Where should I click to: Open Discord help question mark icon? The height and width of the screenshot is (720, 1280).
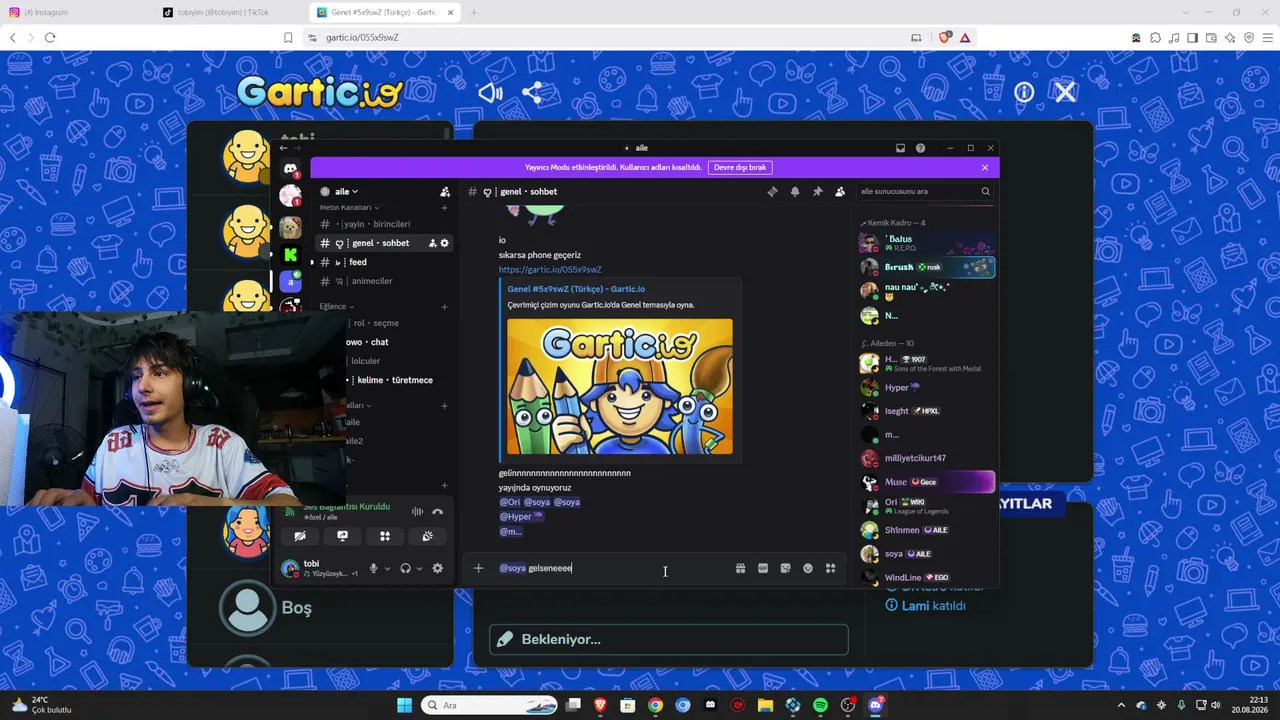pyautogui.click(x=920, y=148)
